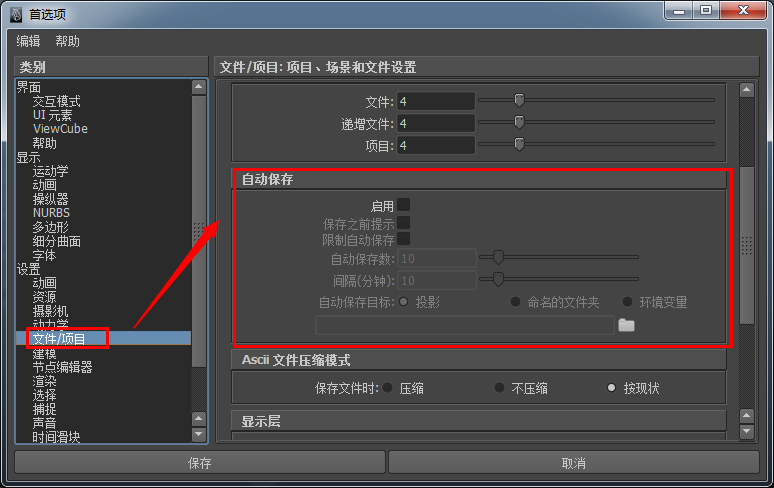Click the autosave folder path field

pyautogui.click(x=464, y=325)
